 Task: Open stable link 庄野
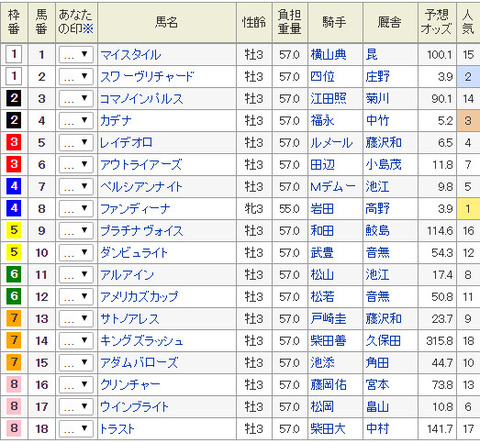pos(378,77)
